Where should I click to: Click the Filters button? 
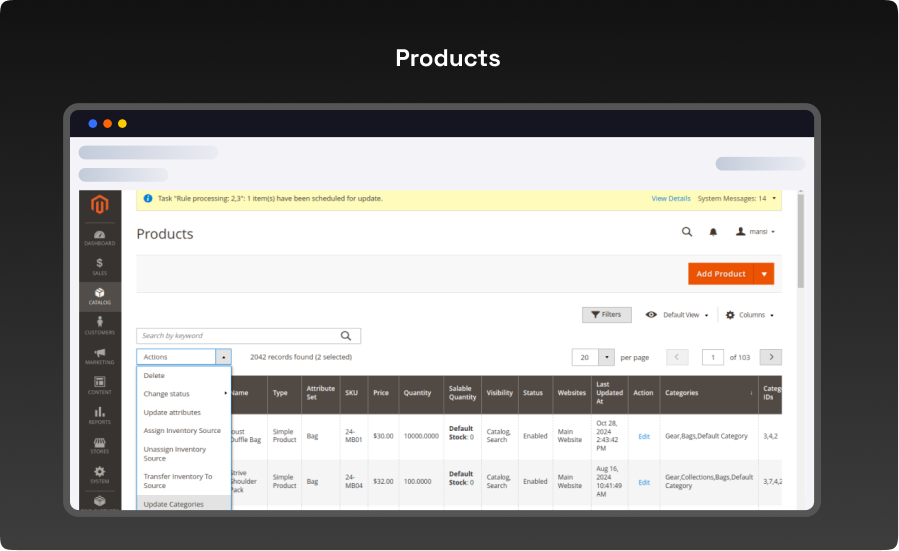606,315
